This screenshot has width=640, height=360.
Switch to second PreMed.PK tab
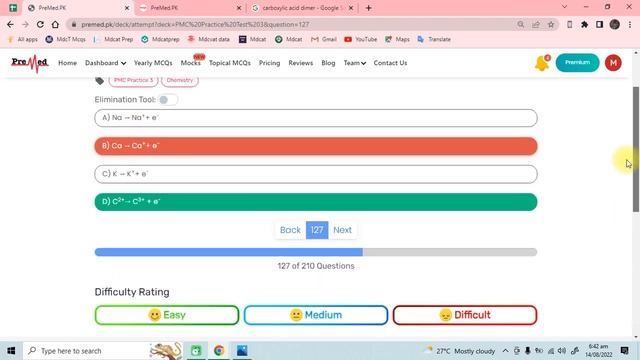pyautogui.click(x=190, y=8)
